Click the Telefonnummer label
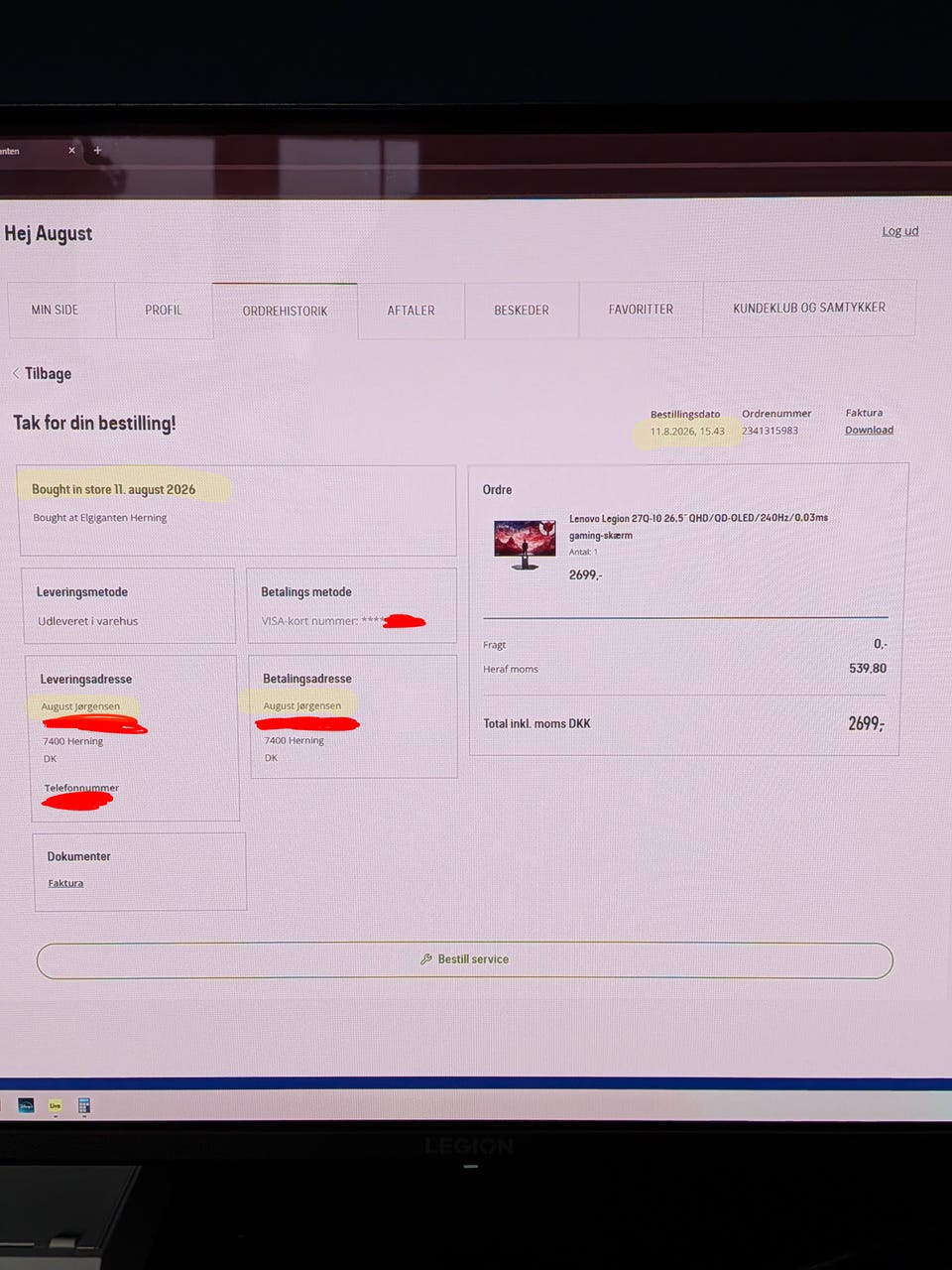This screenshot has width=952, height=1270. point(81,788)
